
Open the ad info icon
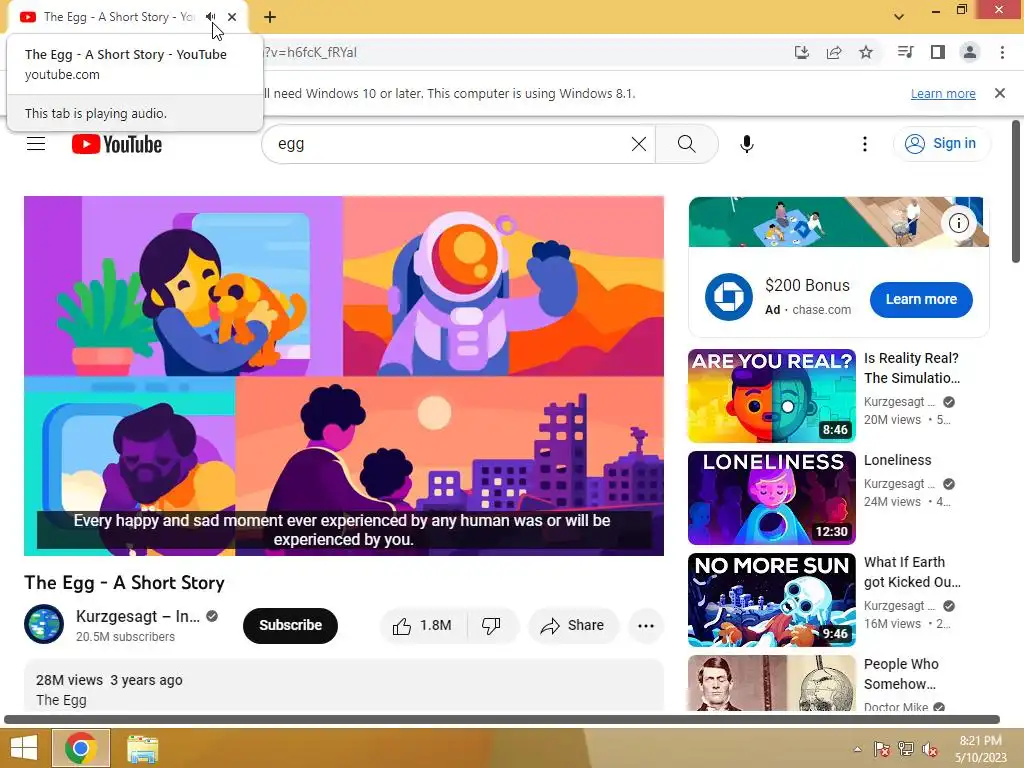click(958, 223)
